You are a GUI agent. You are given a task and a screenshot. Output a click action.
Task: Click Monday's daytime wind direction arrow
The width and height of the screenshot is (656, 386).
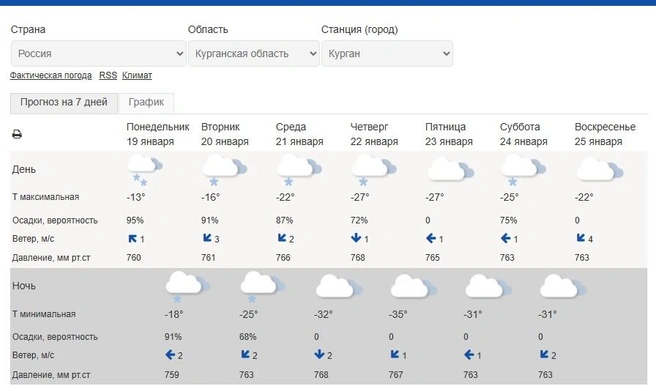tap(132, 238)
